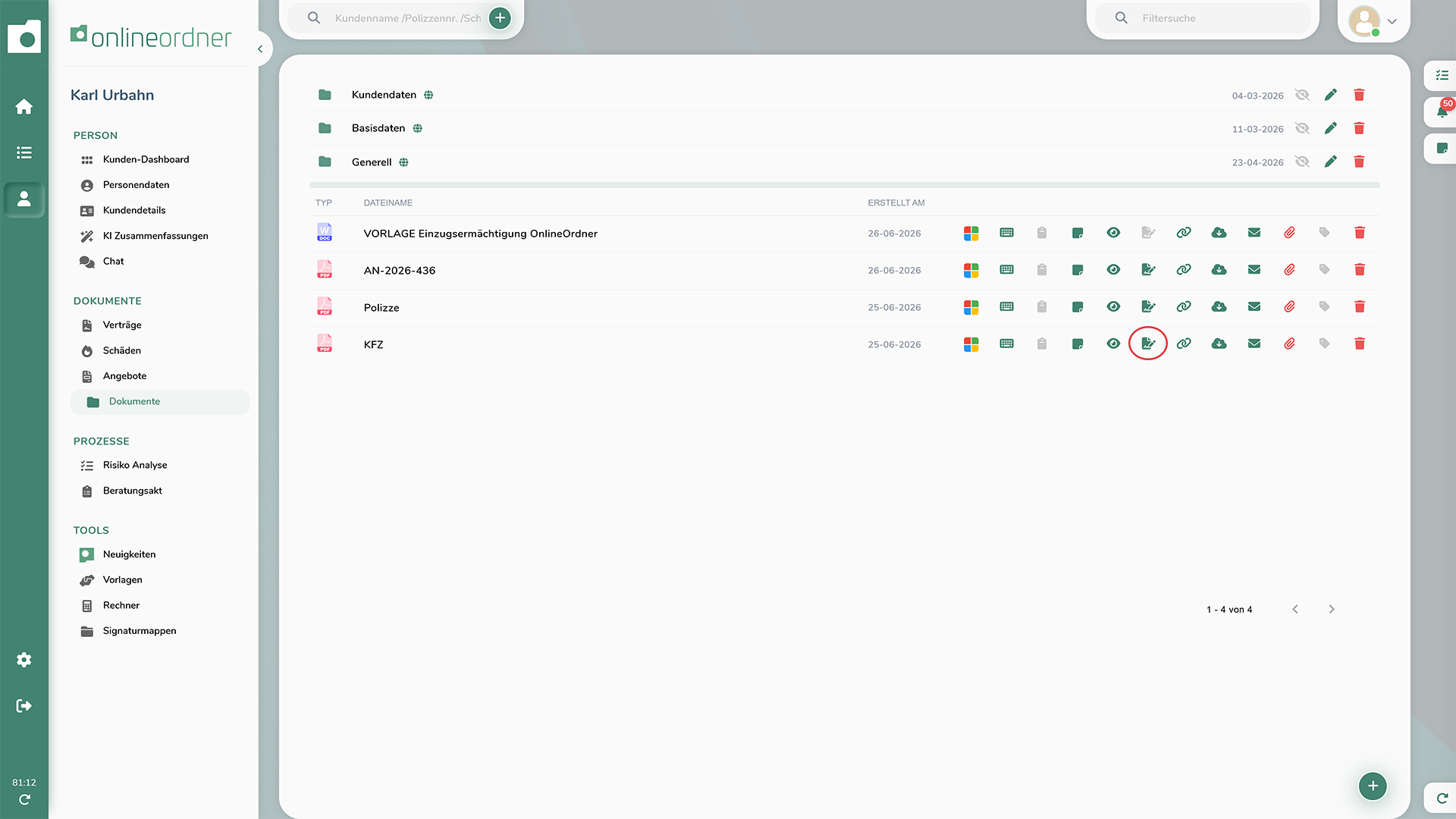Preview the KFZ document
The image size is (1456, 819).
1113,344
